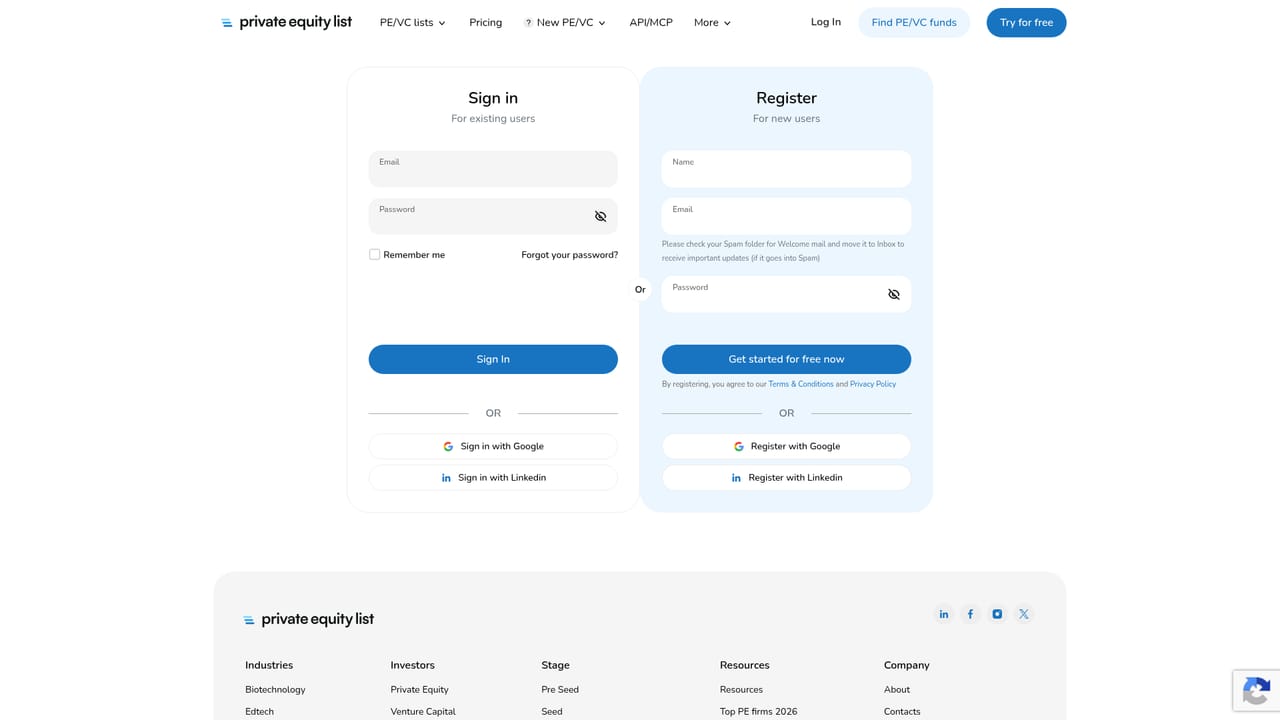The width and height of the screenshot is (1280, 720).
Task: Show password in Sign in form
Action: click(x=600, y=217)
